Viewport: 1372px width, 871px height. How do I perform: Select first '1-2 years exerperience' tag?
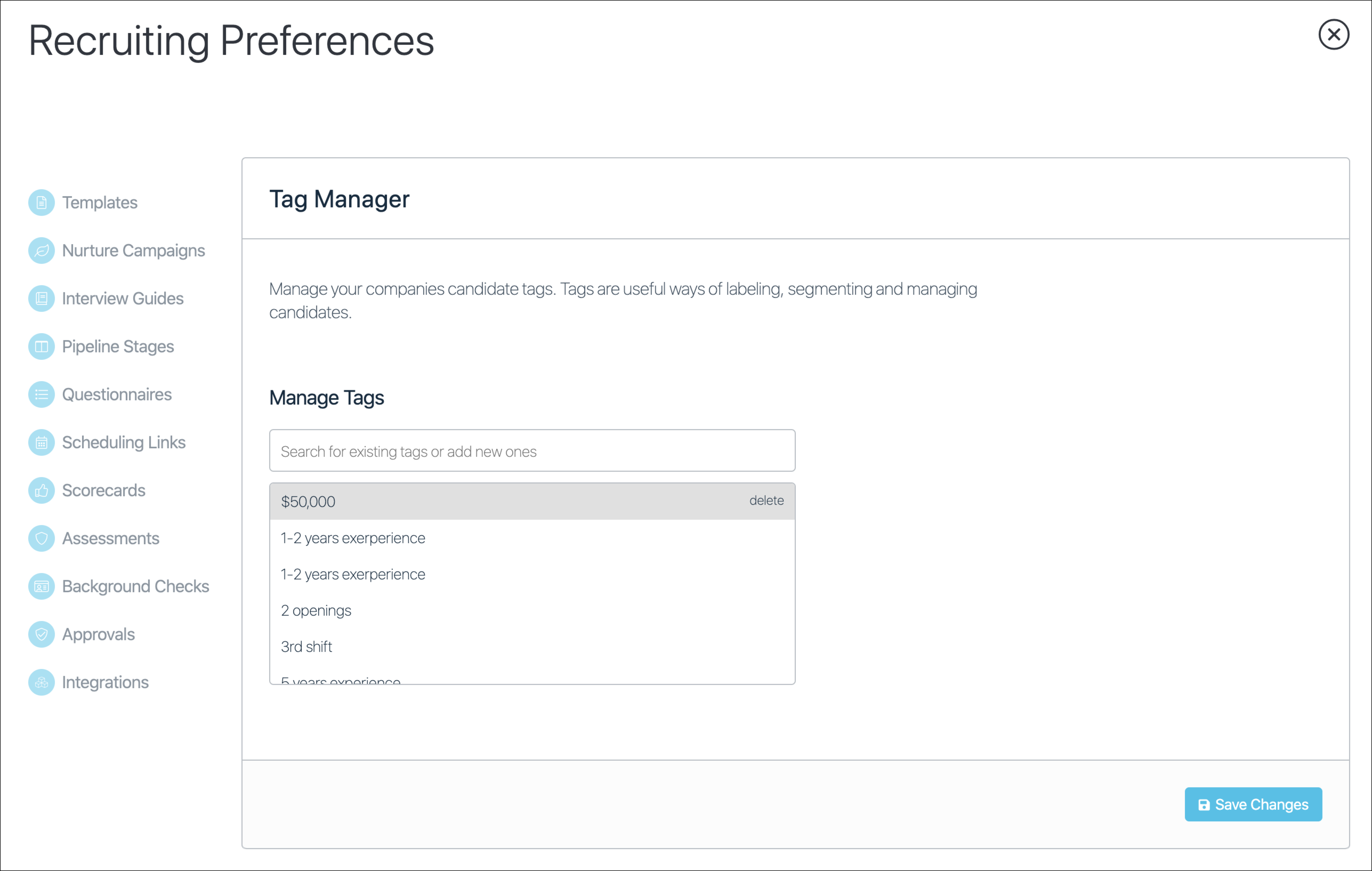532,538
